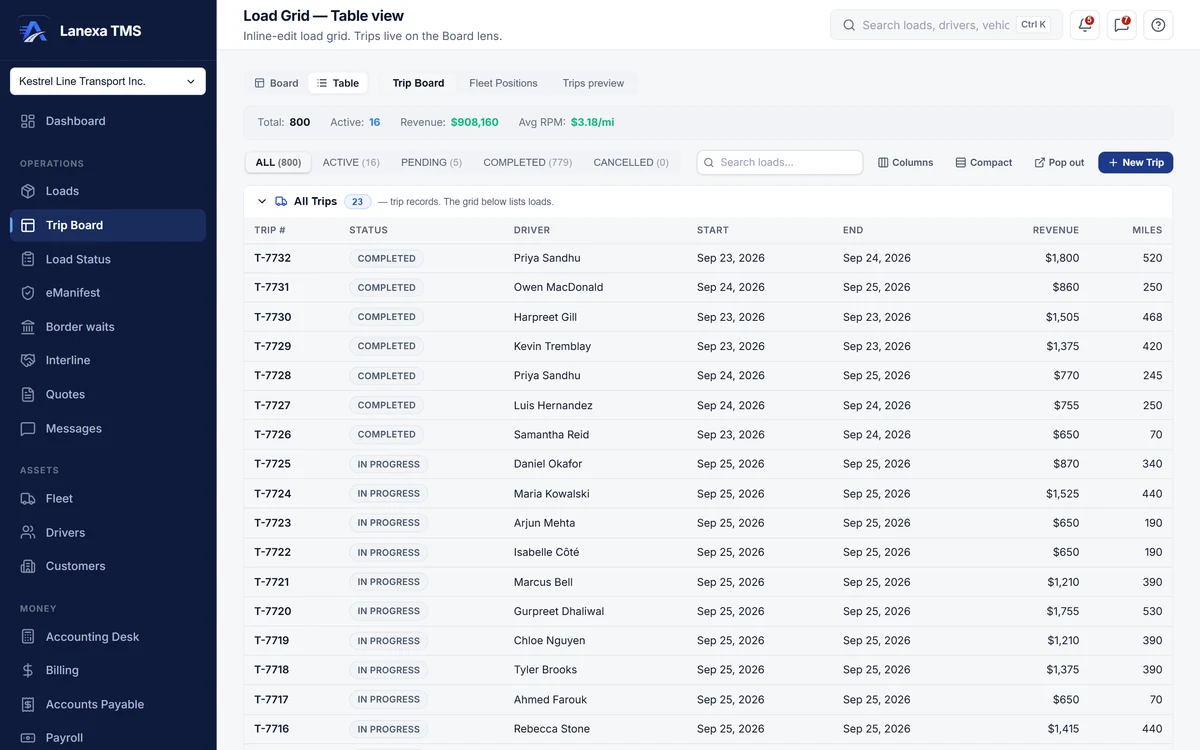Toggle Compact density view
The width and height of the screenshot is (1200, 750).
tap(984, 162)
